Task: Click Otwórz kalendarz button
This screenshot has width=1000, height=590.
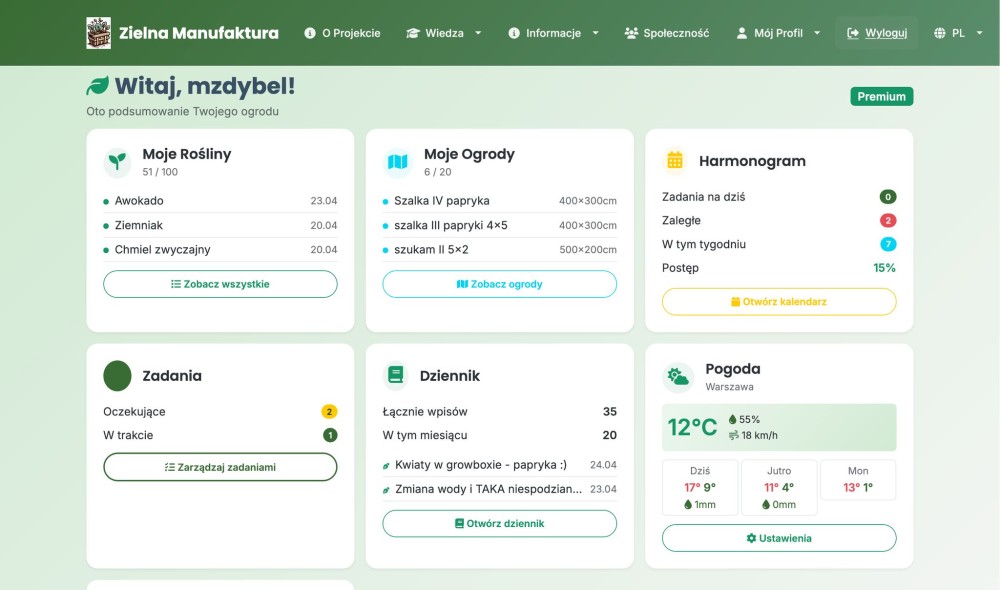Action: click(x=779, y=302)
